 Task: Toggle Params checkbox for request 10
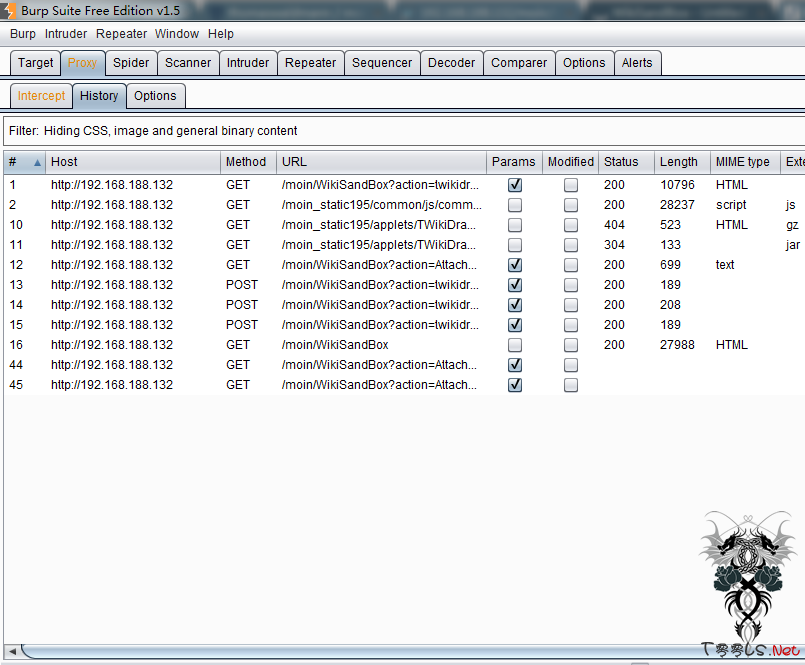(x=515, y=225)
